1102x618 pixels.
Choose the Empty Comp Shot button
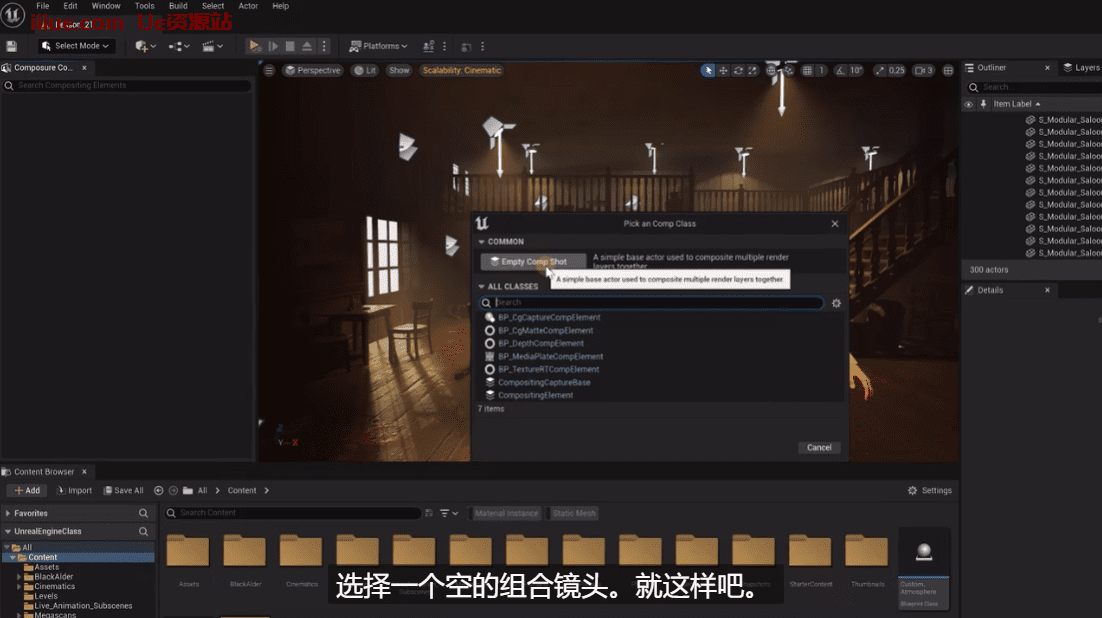click(x=532, y=262)
